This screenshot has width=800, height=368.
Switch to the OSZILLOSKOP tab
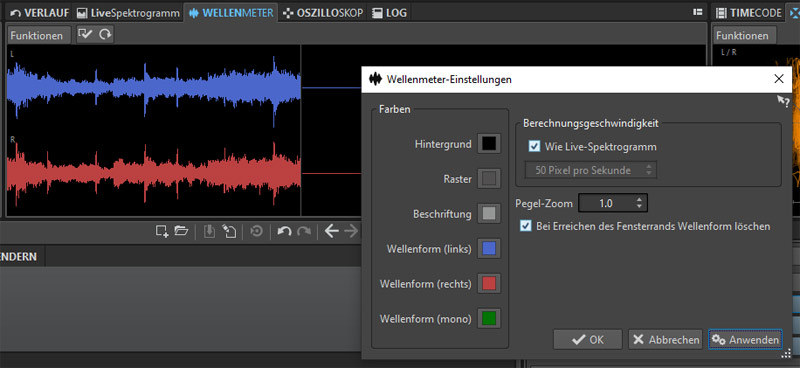pos(323,13)
